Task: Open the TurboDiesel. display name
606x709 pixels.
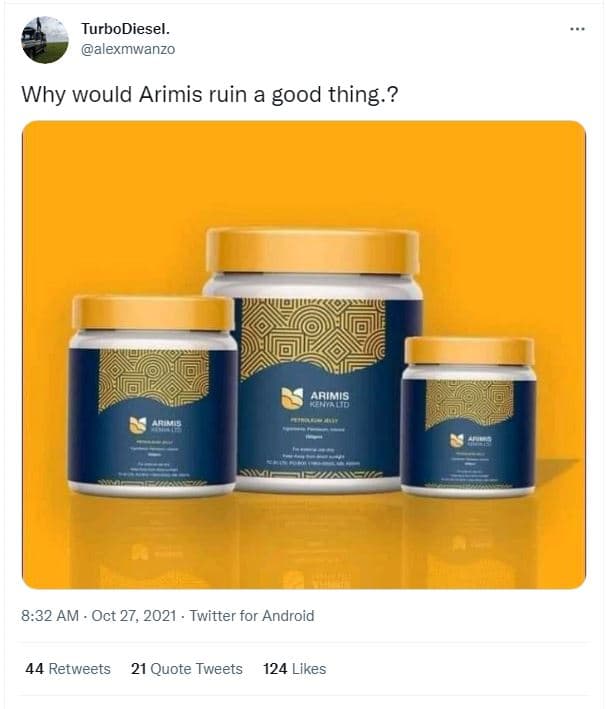Action: pos(126,29)
